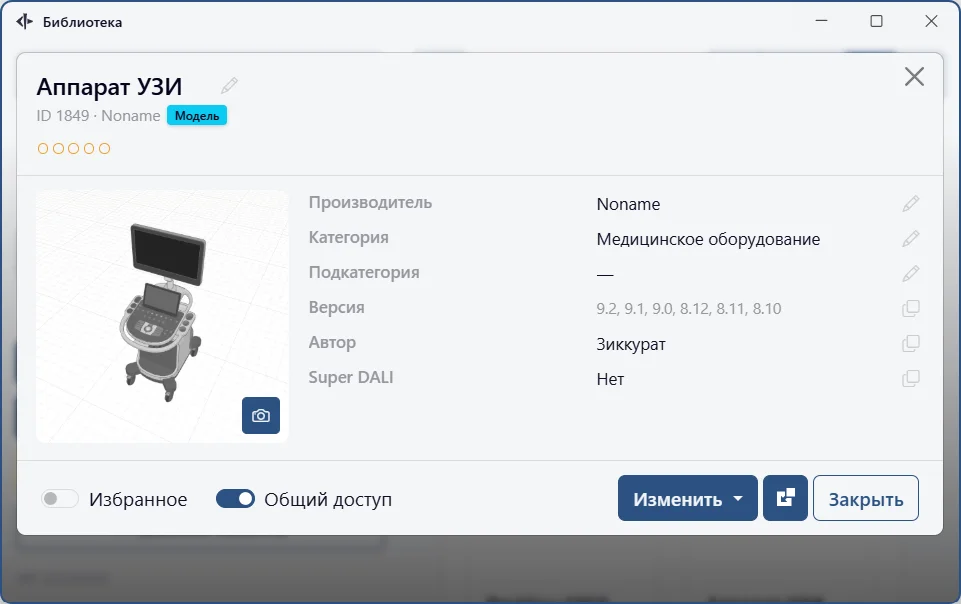
Task: Click the camera snapshot button on preview
Action: pyautogui.click(x=260, y=415)
